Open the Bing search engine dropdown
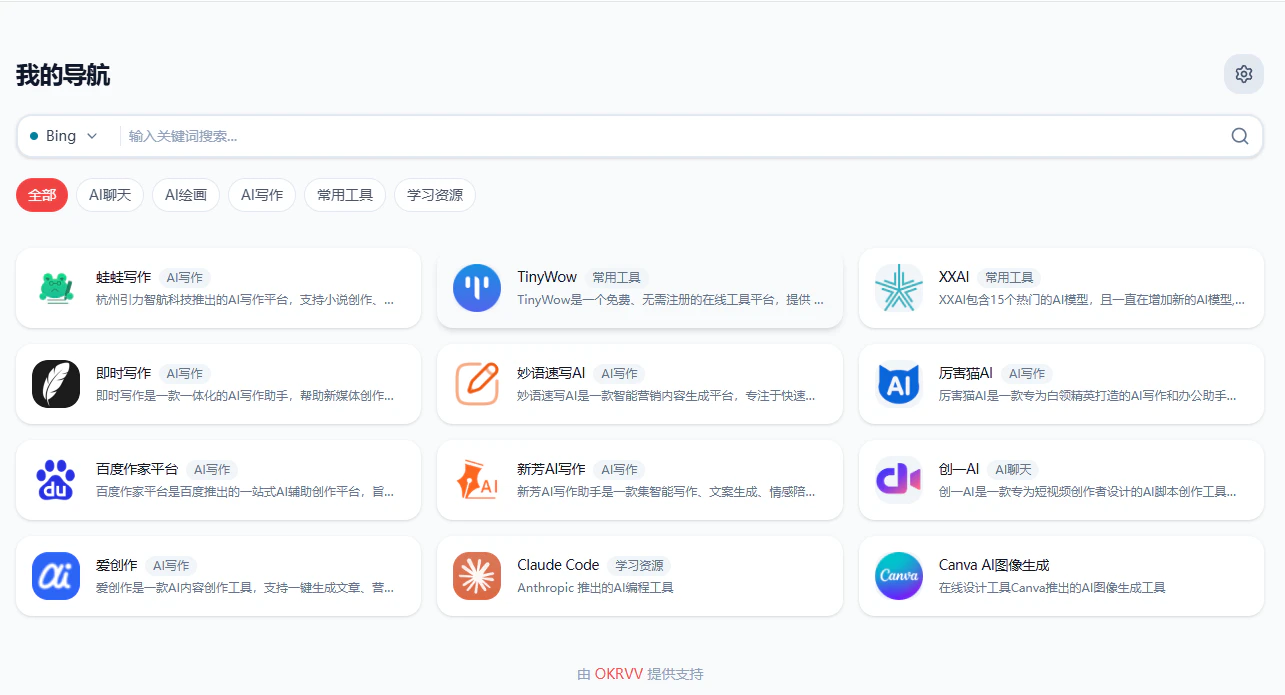 coord(66,136)
